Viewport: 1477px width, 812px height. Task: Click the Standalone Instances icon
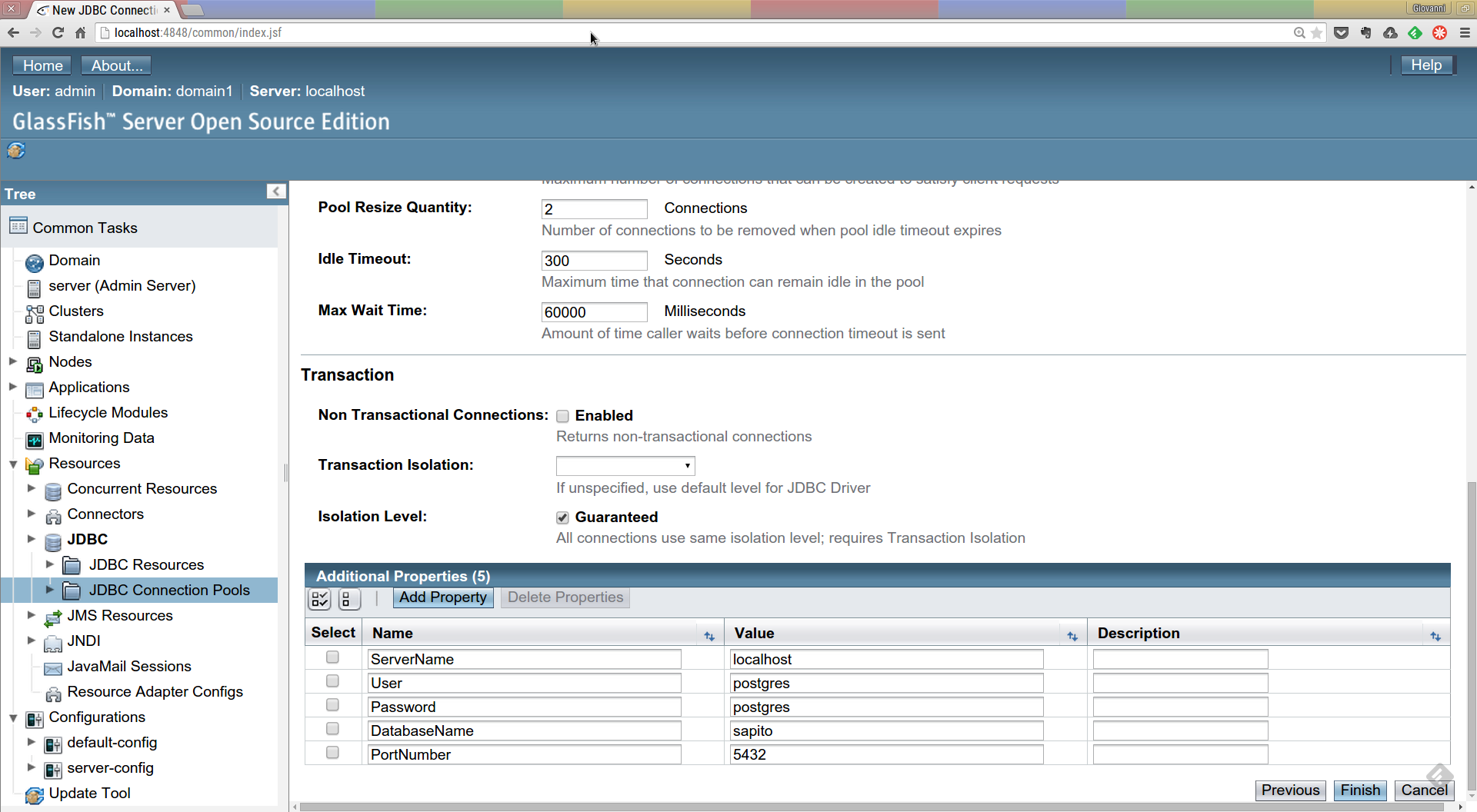pos(34,339)
